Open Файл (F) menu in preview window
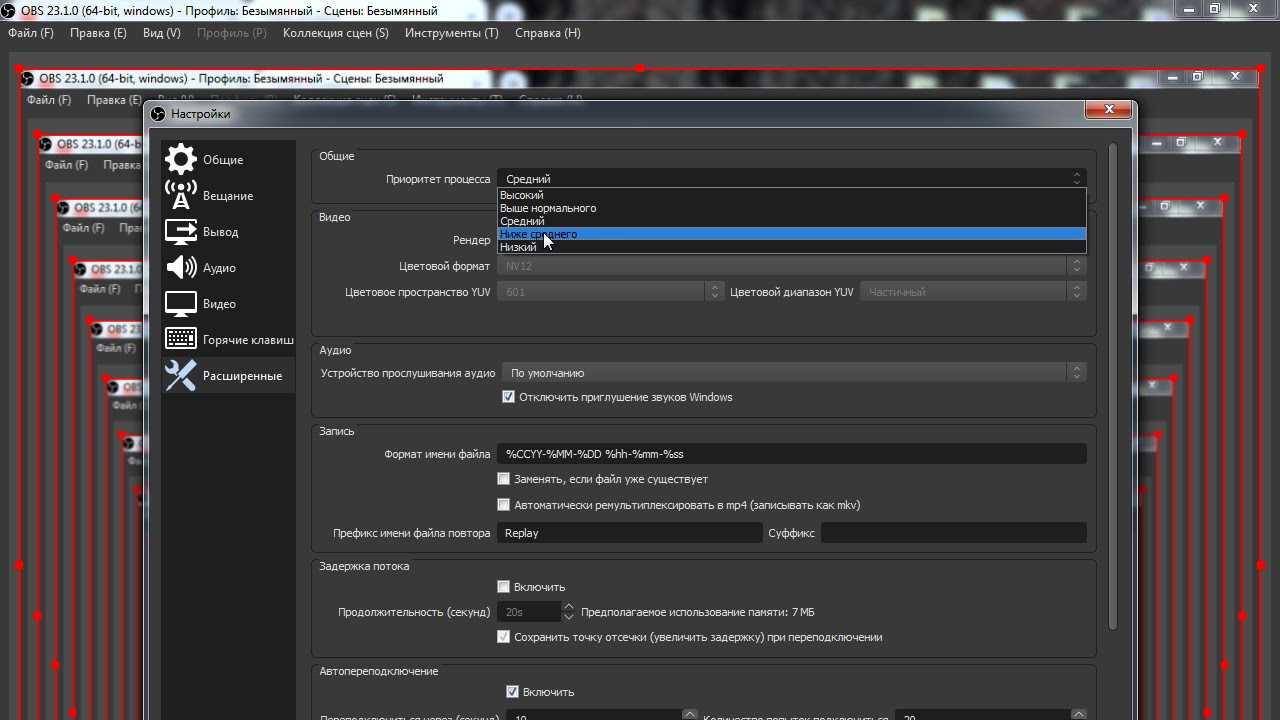The width and height of the screenshot is (1280, 720). click(x=49, y=100)
